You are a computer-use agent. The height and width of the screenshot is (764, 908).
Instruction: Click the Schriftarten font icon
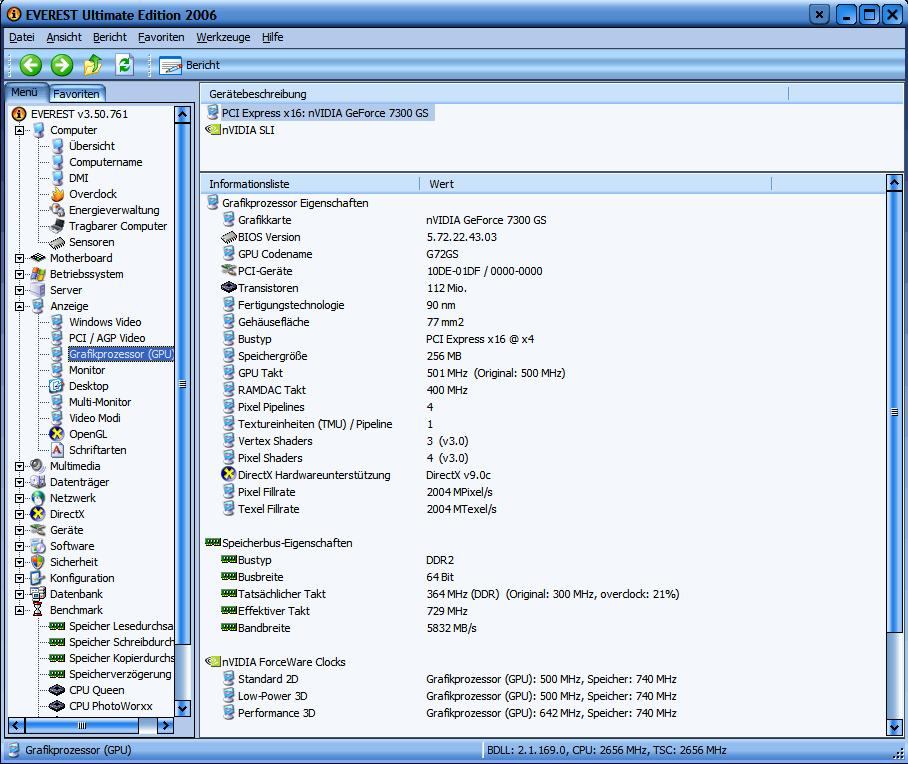(x=57, y=450)
